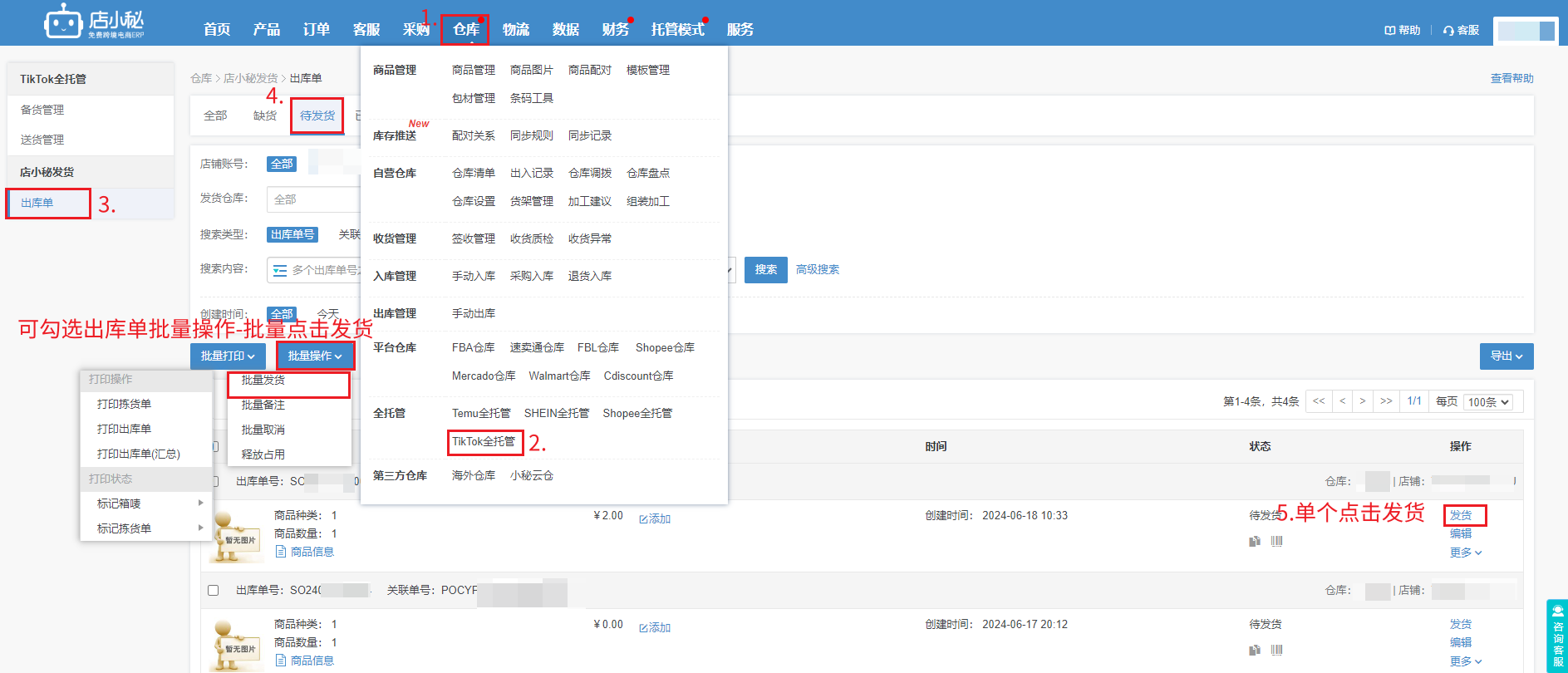The height and width of the screenshot is (673, 1568).
Task: Switch to the 待发货 tab
Action: click(x=317, y=115)
